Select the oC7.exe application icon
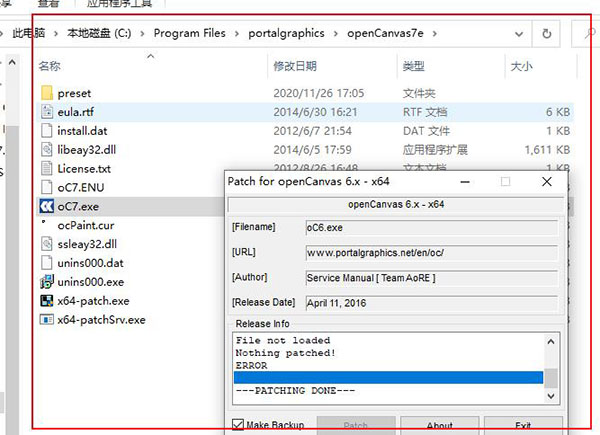 46,206
